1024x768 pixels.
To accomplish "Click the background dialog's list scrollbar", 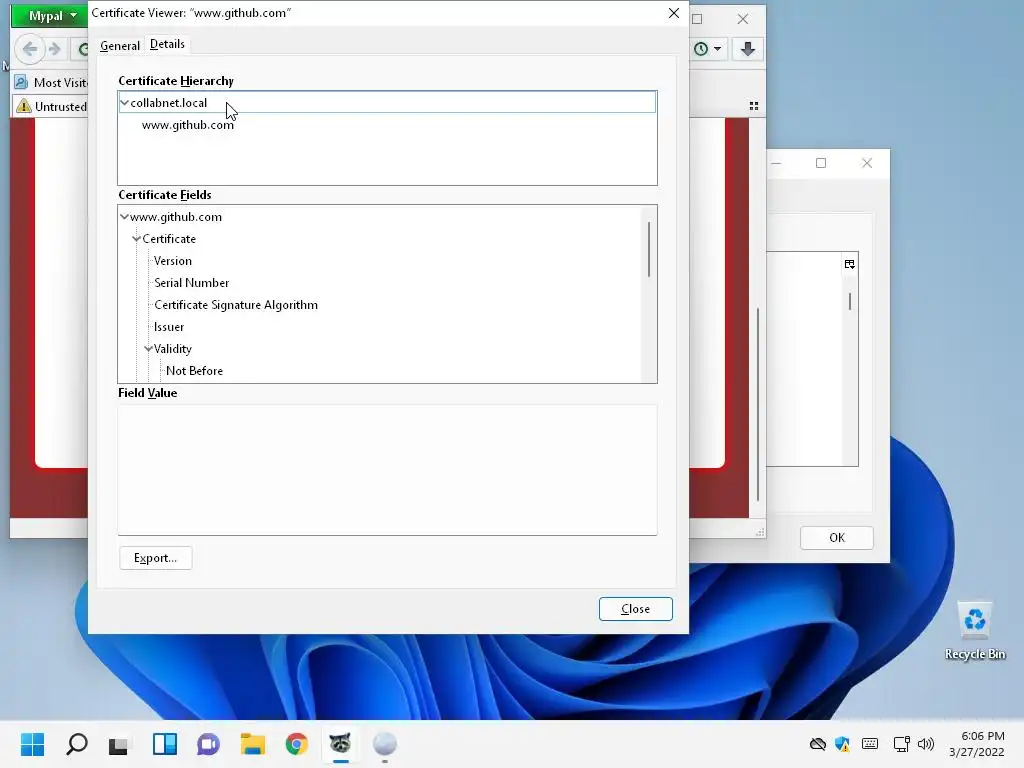I will [850, 301].
